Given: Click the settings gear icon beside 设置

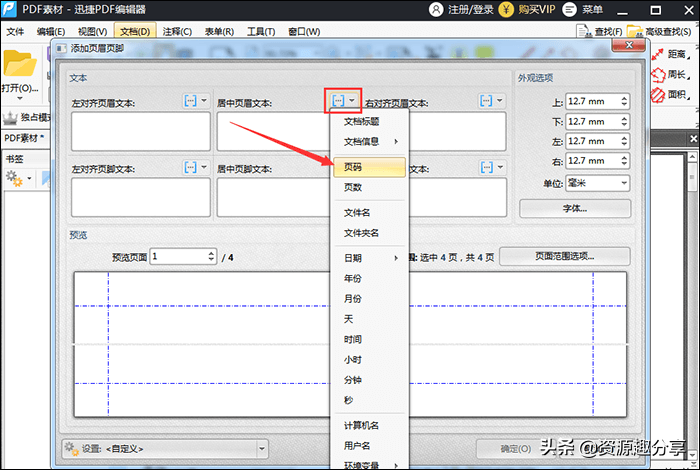Looking at the screenshot, I should click(x=71, y=449).
